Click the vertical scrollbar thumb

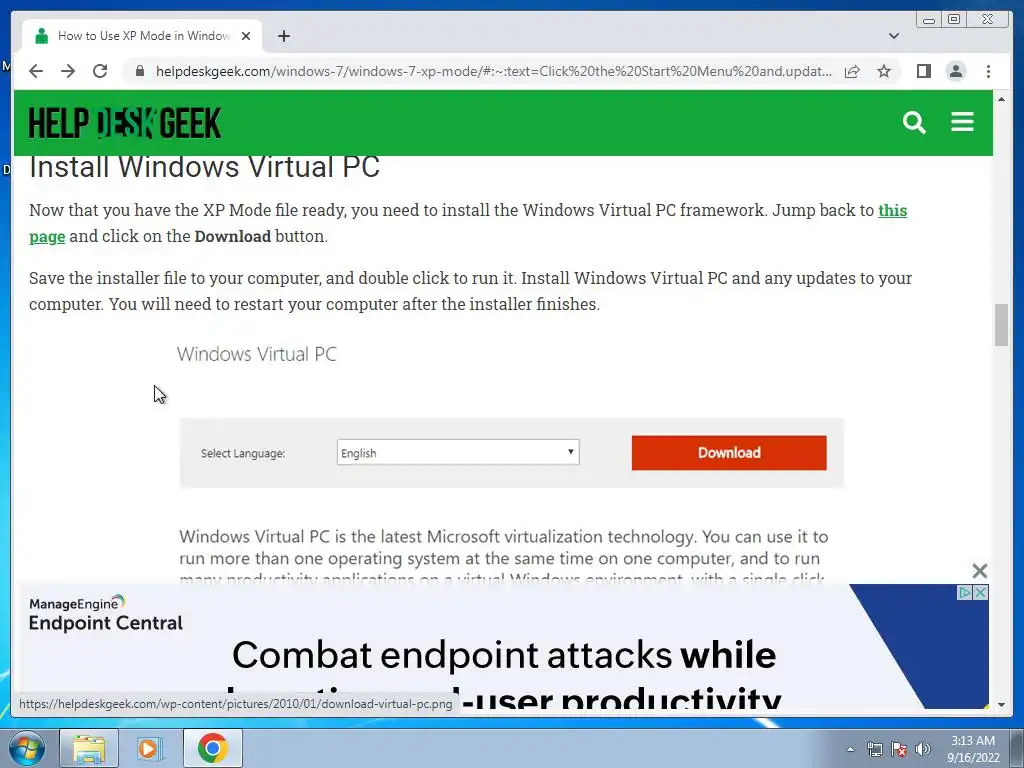(1001, 325)
